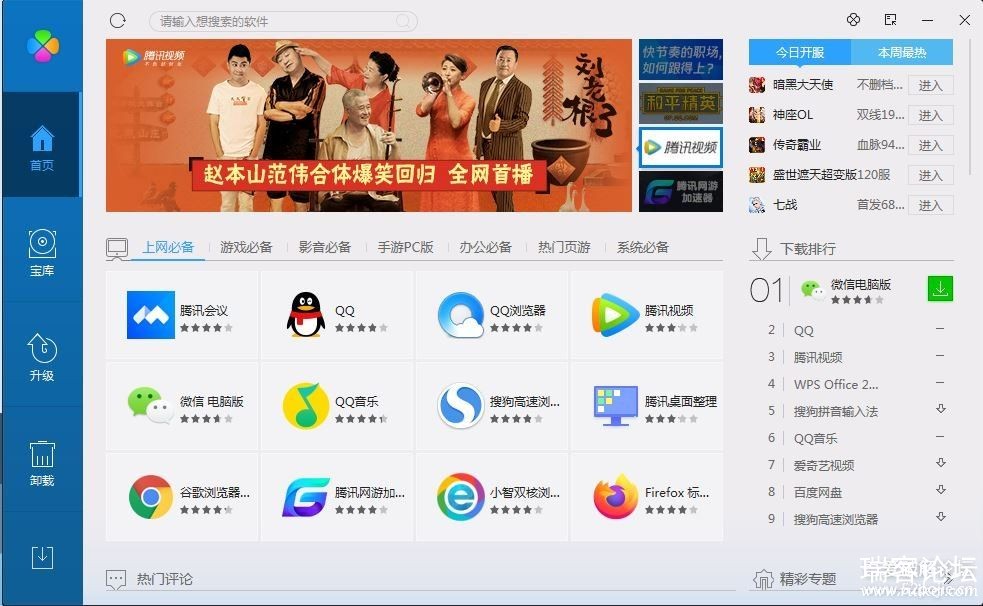The image size is (983, 606).
Task: Click download arrow for 爱奇艺视频
Action: point(940,463)
